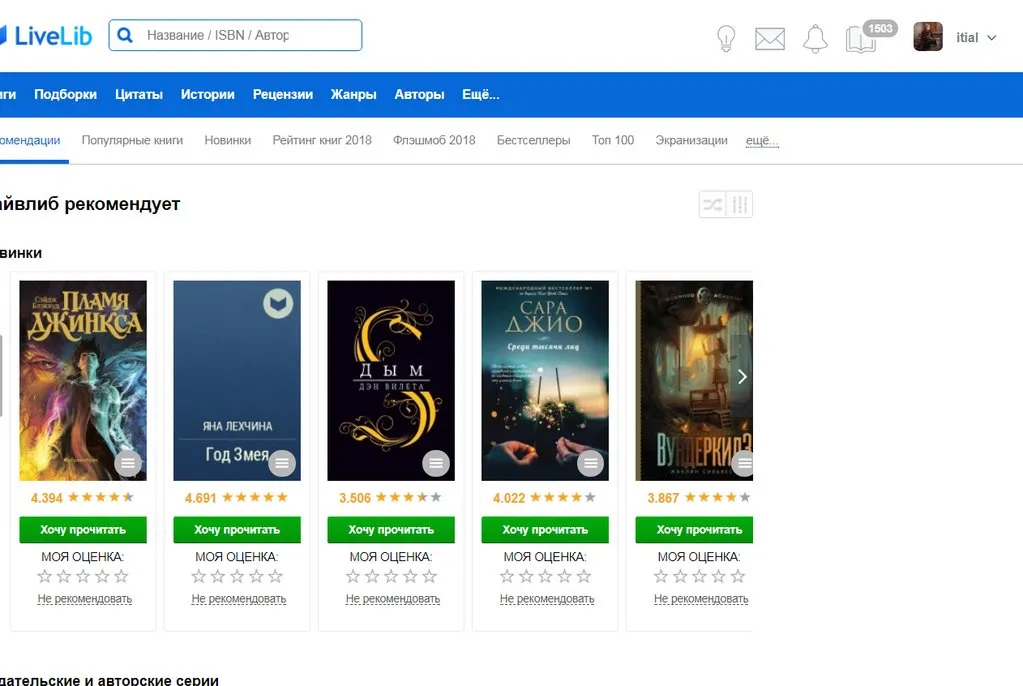Open the Подборки menu item
This screenshot has height=686, width=1023.
point(65,95)
